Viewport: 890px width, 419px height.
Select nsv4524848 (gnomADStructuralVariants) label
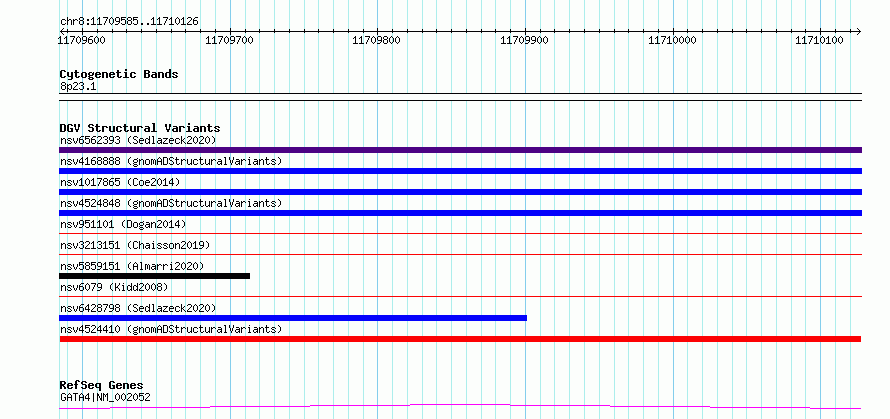click(171, 203)
